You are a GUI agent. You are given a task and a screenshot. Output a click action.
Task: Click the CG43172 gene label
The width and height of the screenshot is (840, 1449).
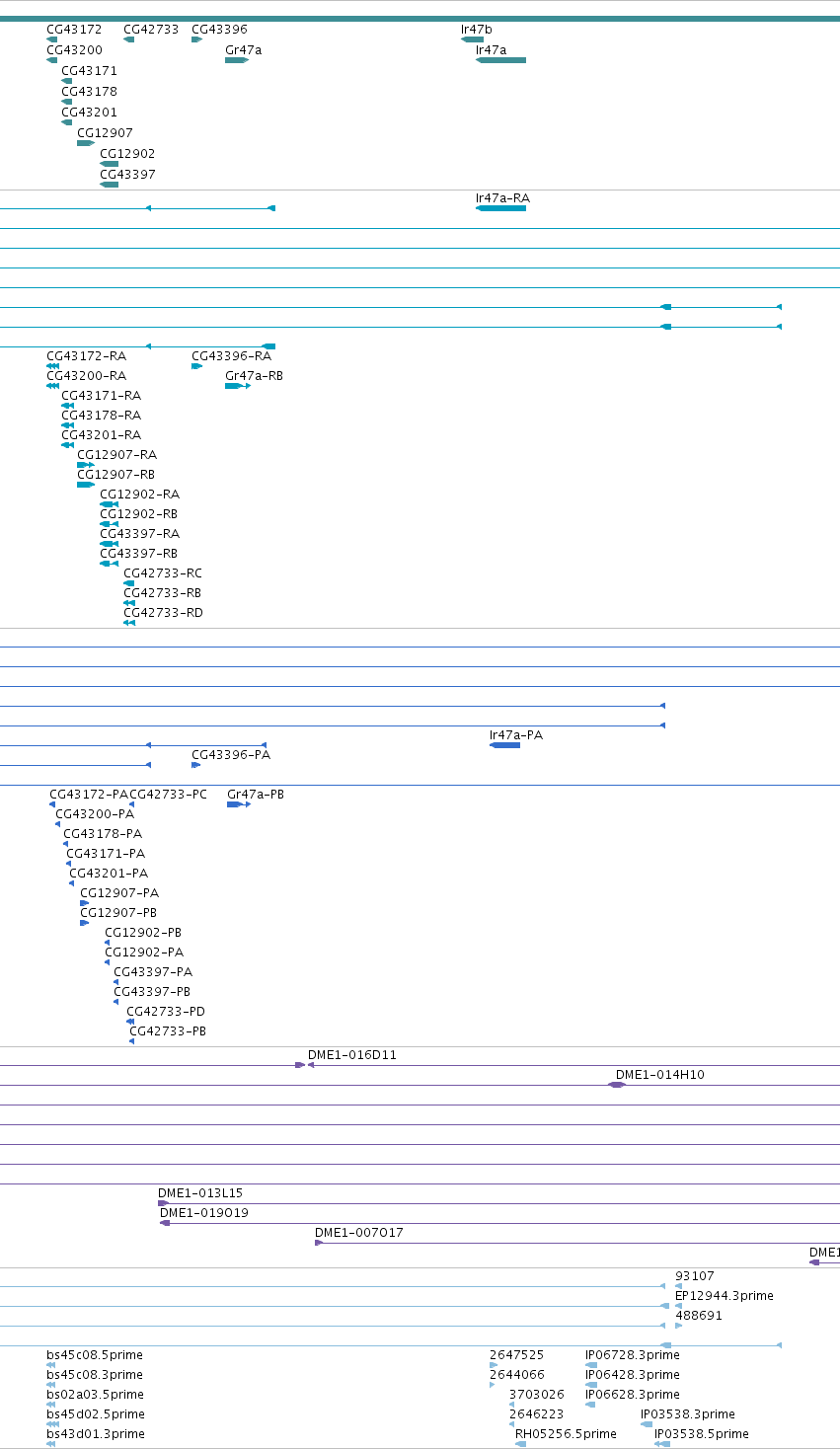point(74,30)
